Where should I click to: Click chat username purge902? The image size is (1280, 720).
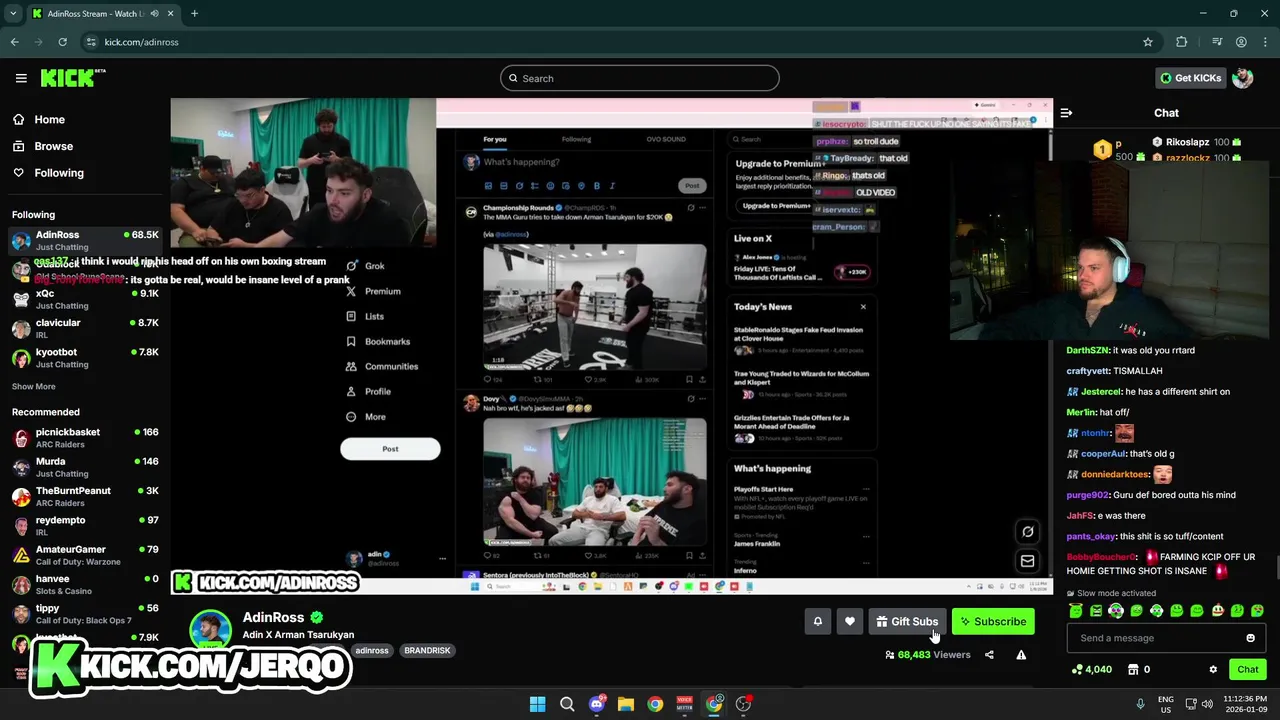1087,495
